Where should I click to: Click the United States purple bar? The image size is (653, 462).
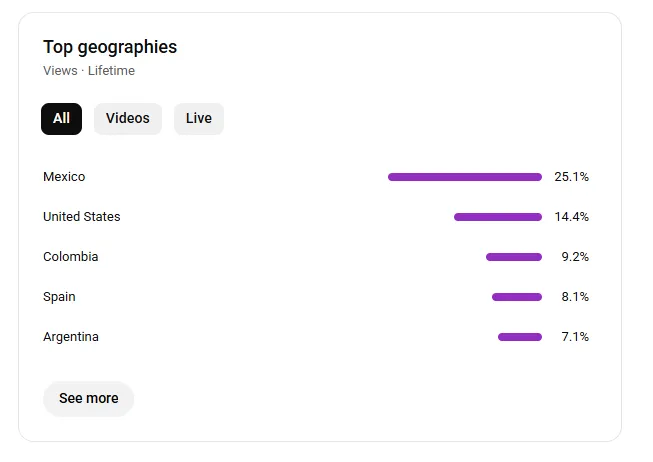pos(498,217)
